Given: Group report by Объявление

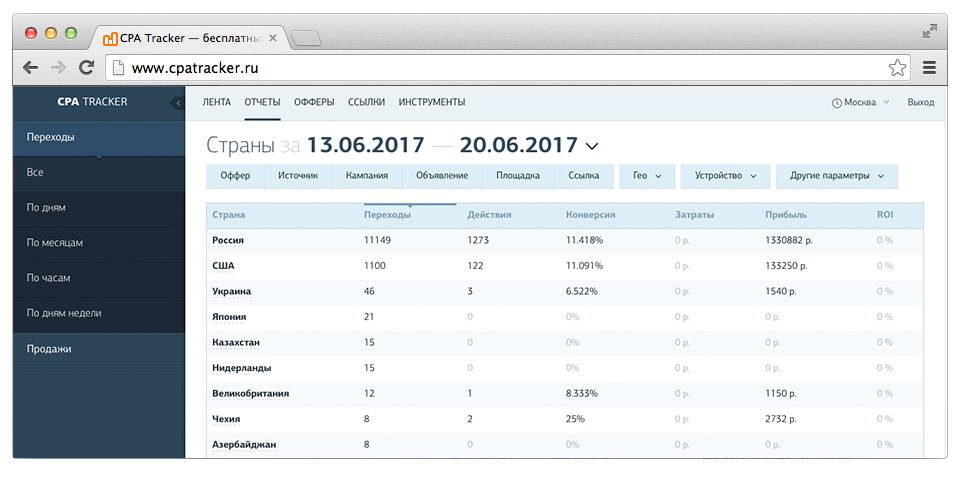Looking at the screenshot, I should (x=442, y=176).
